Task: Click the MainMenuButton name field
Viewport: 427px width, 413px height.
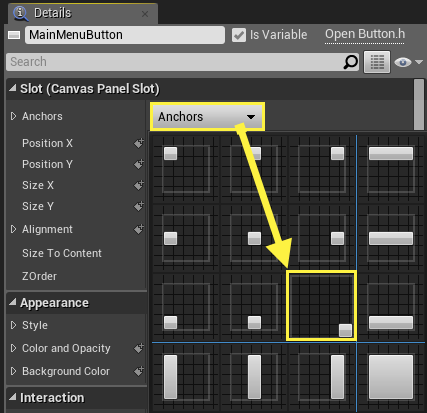Action: (125, 35)
